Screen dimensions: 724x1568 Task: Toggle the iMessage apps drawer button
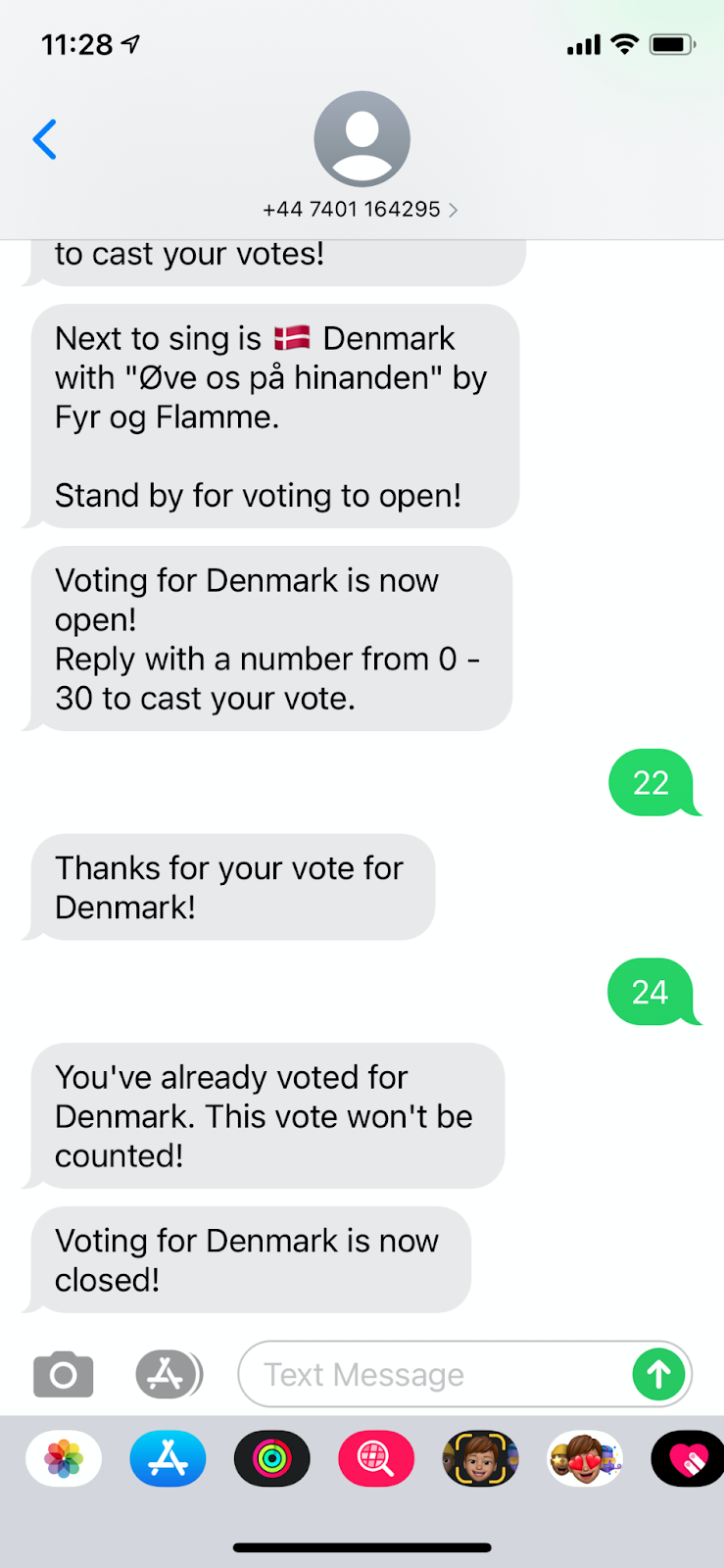169,1375
